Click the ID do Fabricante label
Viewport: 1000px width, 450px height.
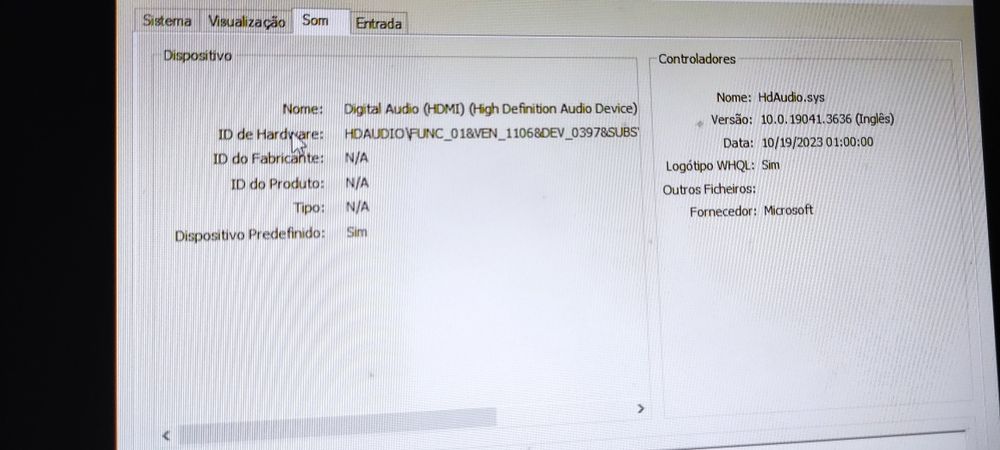click(268, 159)
